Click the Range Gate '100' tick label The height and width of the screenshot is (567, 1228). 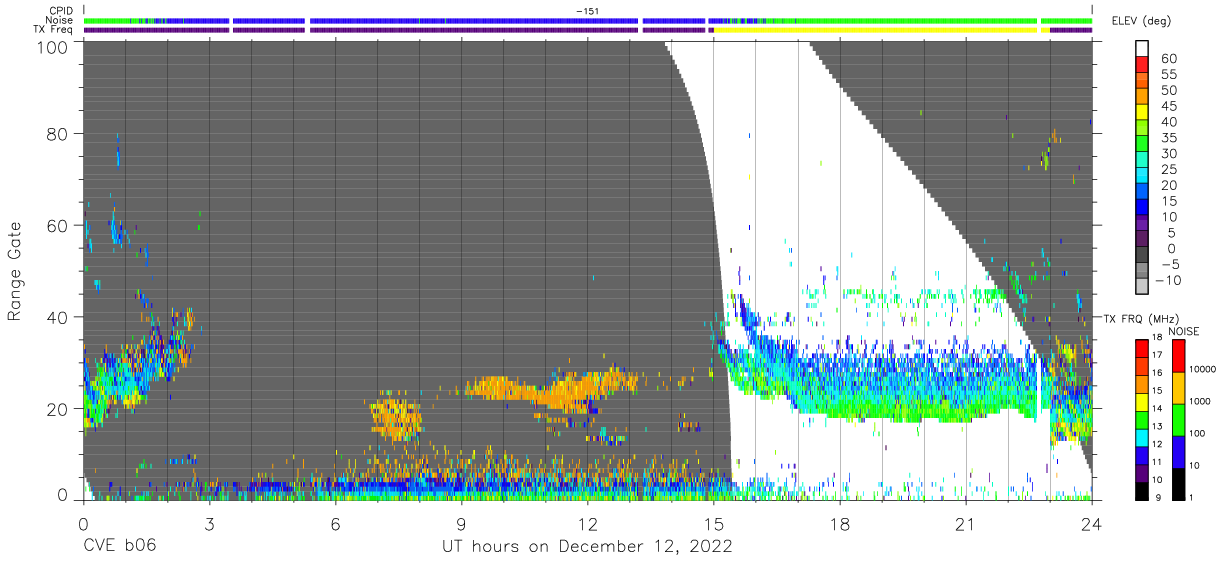[52, 46]
